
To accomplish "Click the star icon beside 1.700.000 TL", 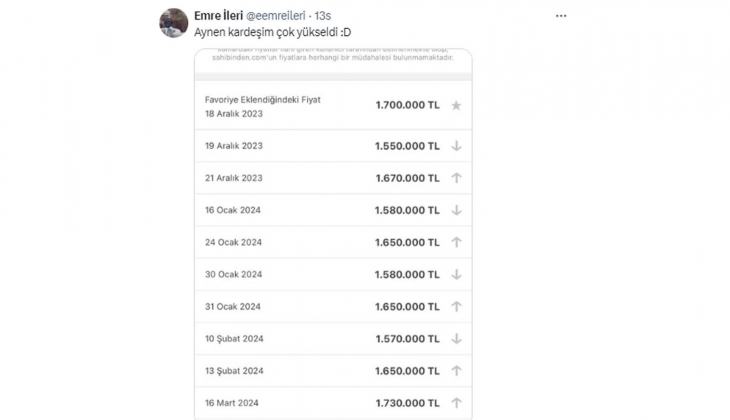I will point(456,105).
